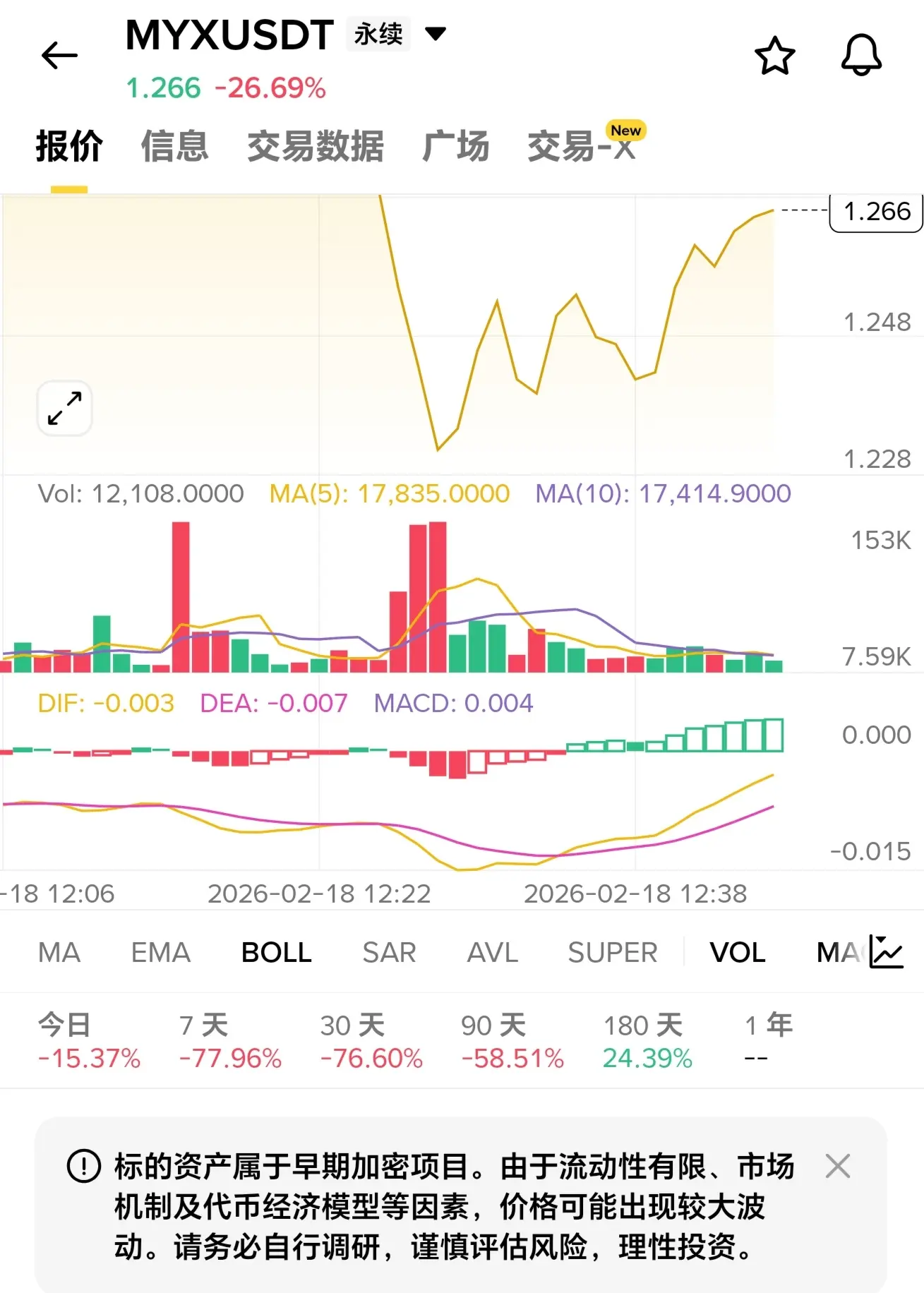This screenshot has height=1293, width=924.
Task: Tap the 1.248 price axis label
Action: point(877,322)
